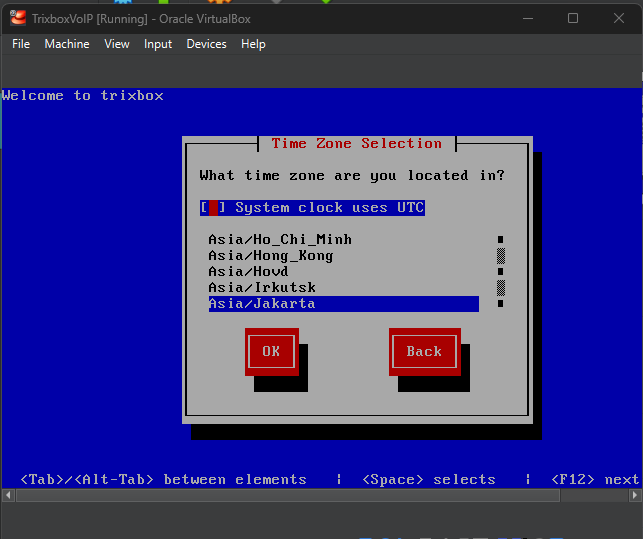Click the <F12> next hint text
The height and width of the screenshot is (539, 643).
pos(595,479)
